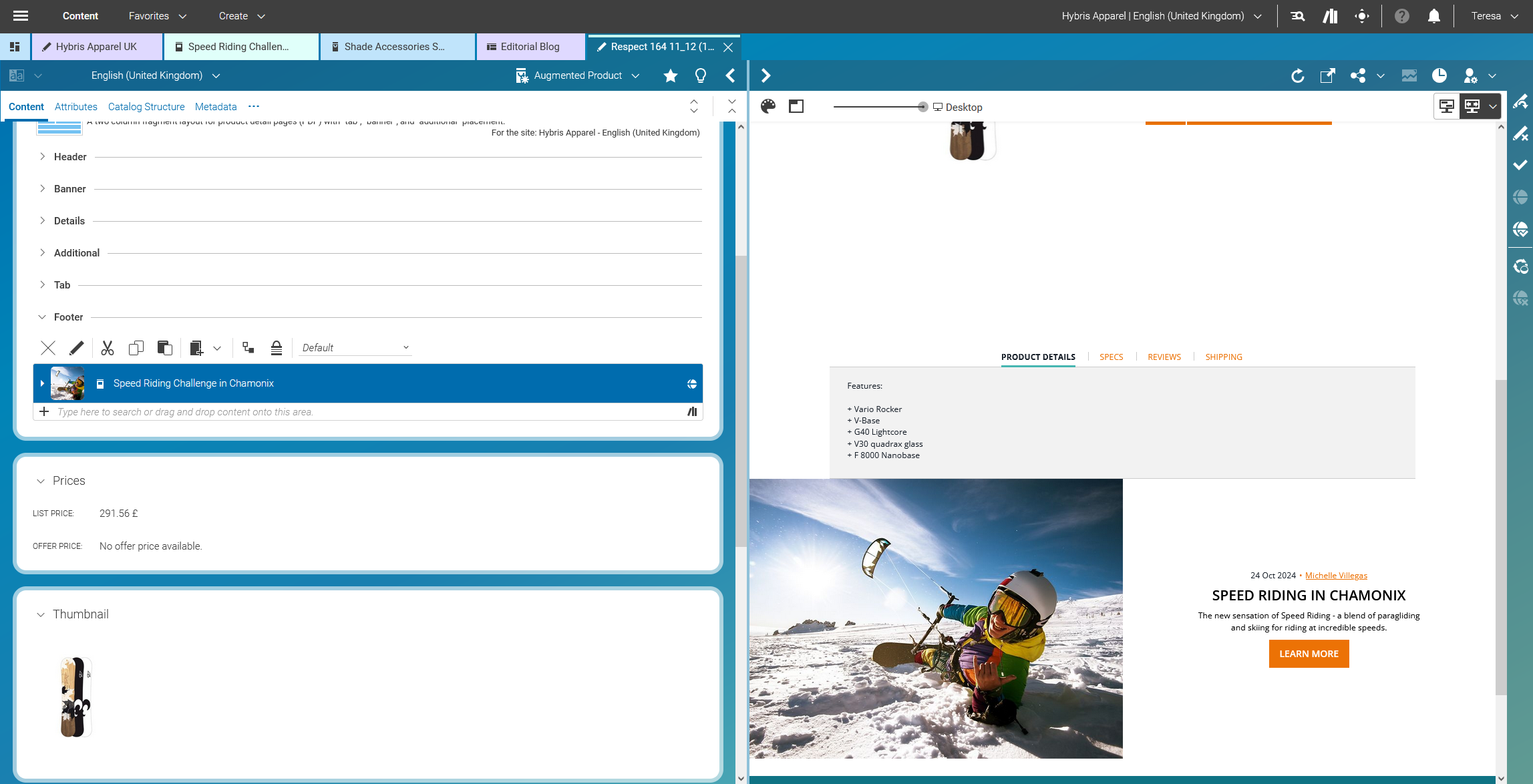
Task: Open the Editorial Blog document tab
Action: point(530,47)
